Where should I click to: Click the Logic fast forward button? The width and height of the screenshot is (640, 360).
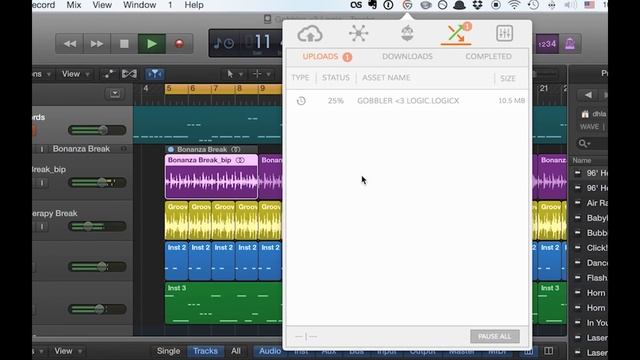click(x=97, y=44)
